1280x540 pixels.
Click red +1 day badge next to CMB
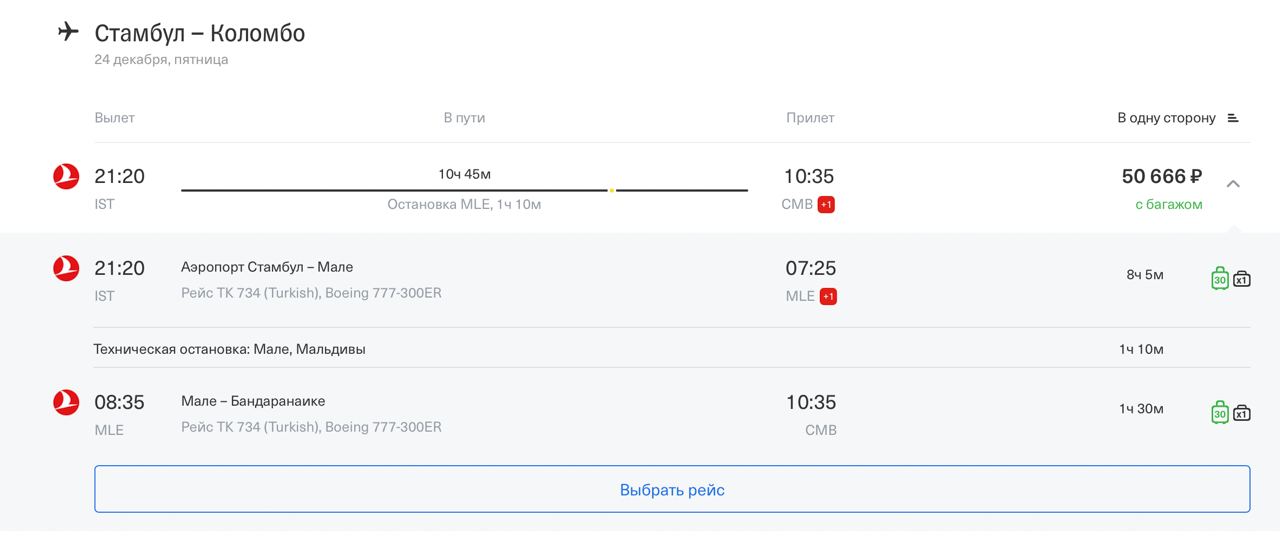point(826,205)
